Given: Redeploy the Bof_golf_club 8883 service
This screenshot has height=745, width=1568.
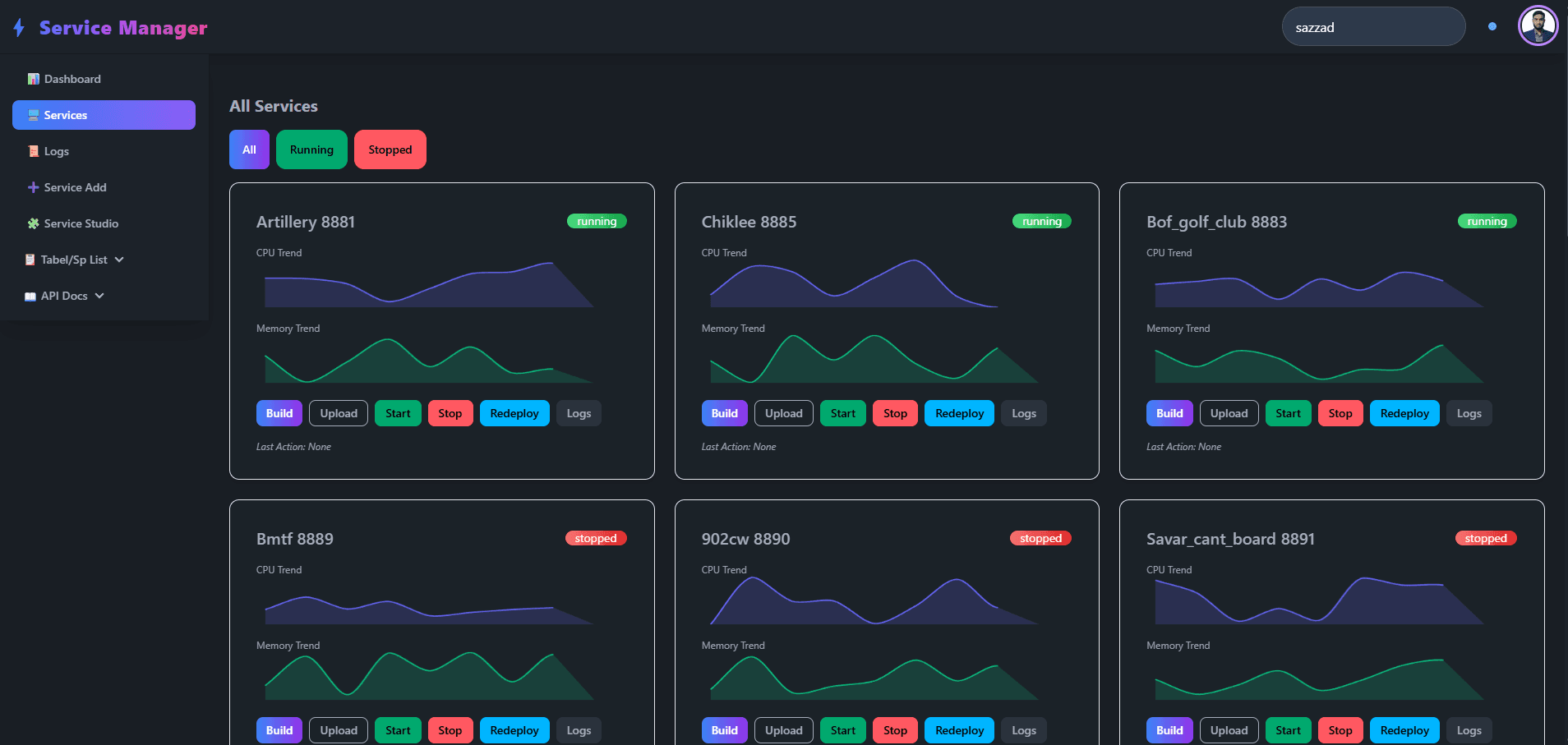Looking at the screenshot, I should [1404, 413].
